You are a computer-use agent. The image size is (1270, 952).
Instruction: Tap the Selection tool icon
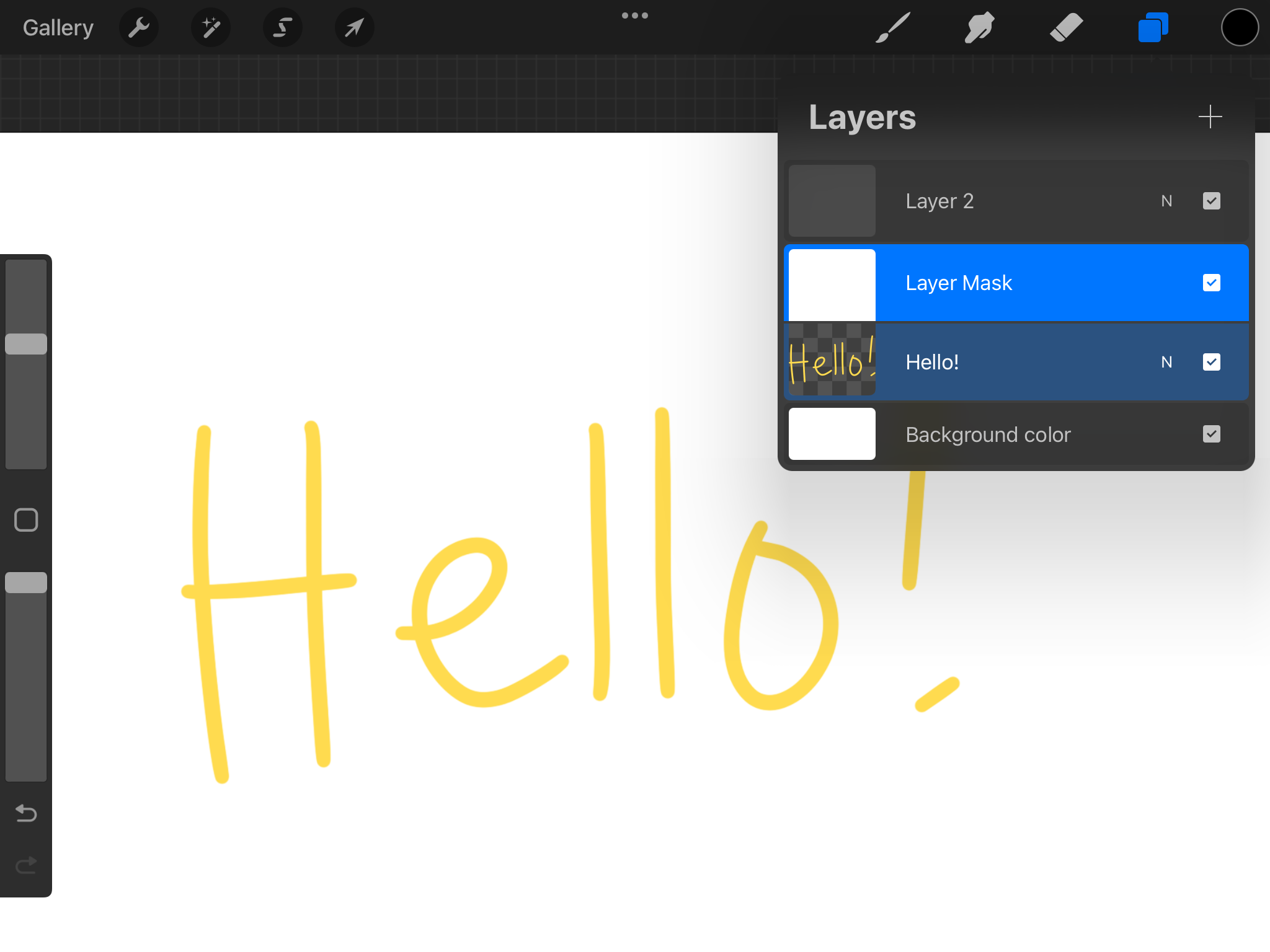[x=283, y=28]
